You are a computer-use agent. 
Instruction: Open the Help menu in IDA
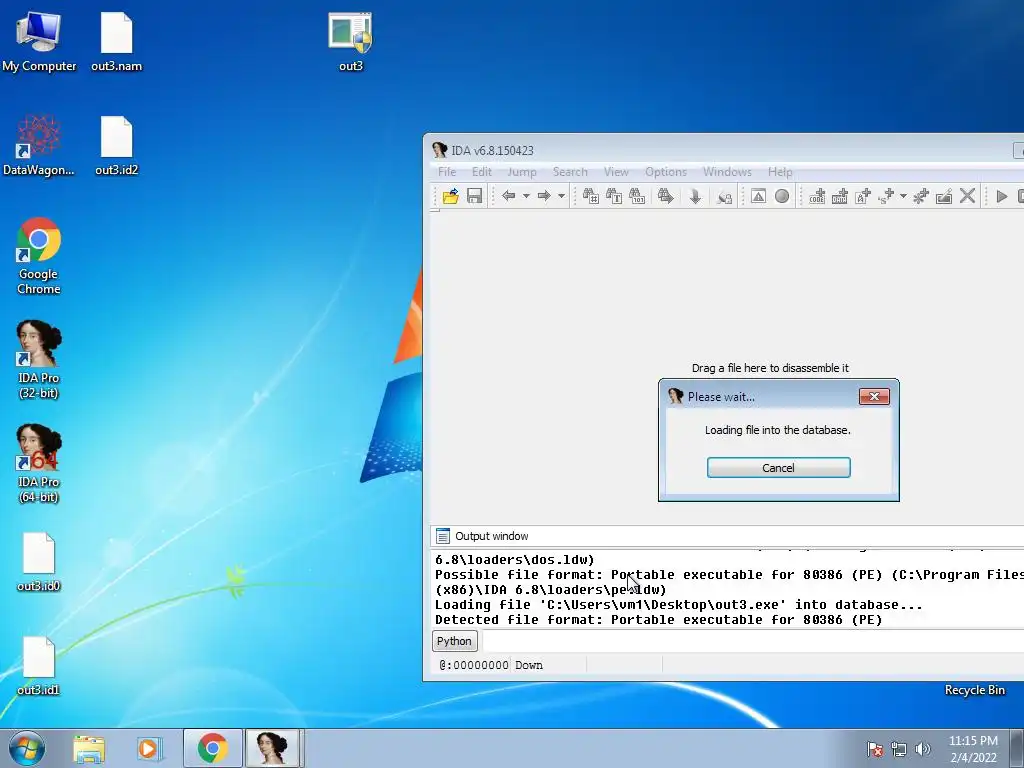click(780, 172)
